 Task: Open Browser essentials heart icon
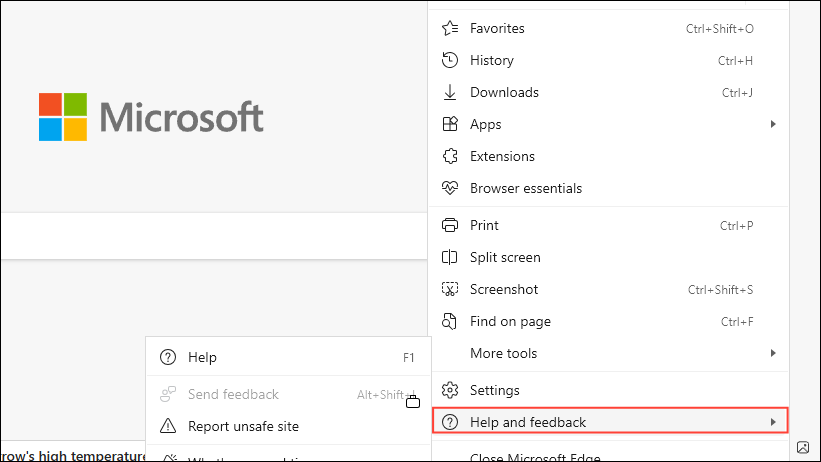tap(450, 189)
